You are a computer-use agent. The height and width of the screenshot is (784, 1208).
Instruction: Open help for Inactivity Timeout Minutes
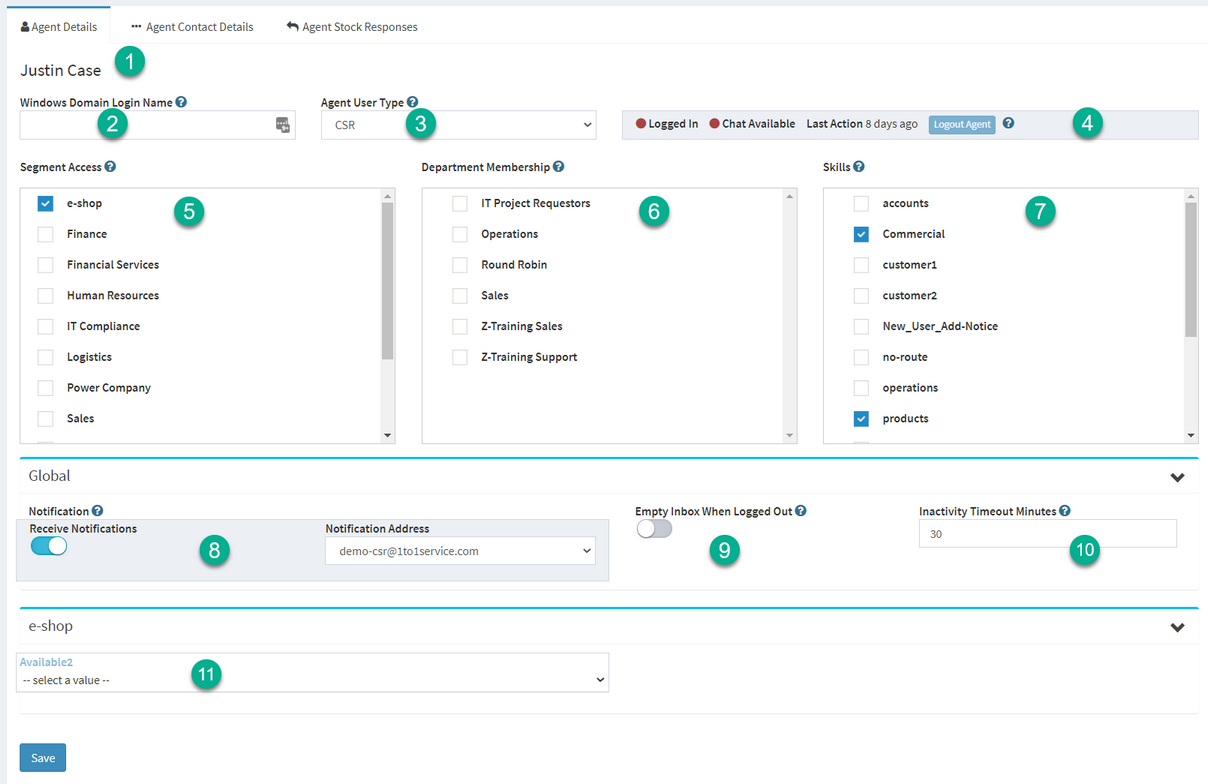[x=1065, y=511]
